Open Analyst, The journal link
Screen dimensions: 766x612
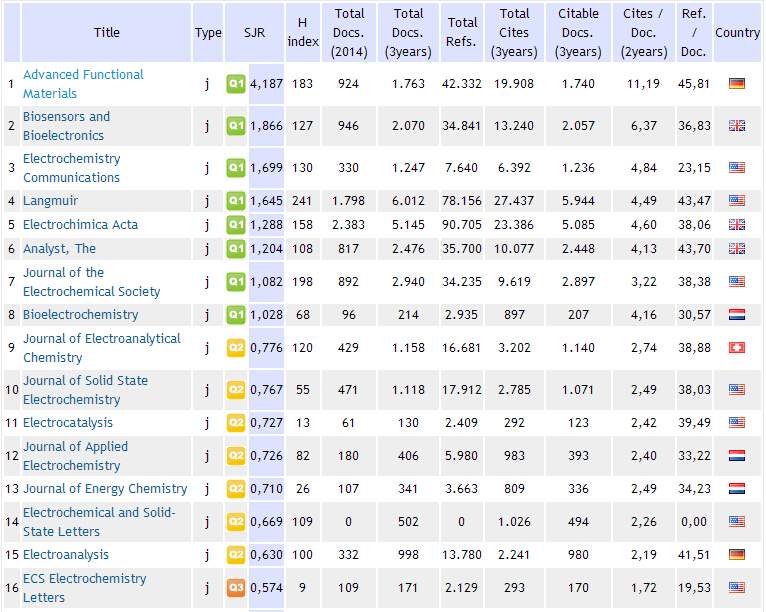coord(59,249)
